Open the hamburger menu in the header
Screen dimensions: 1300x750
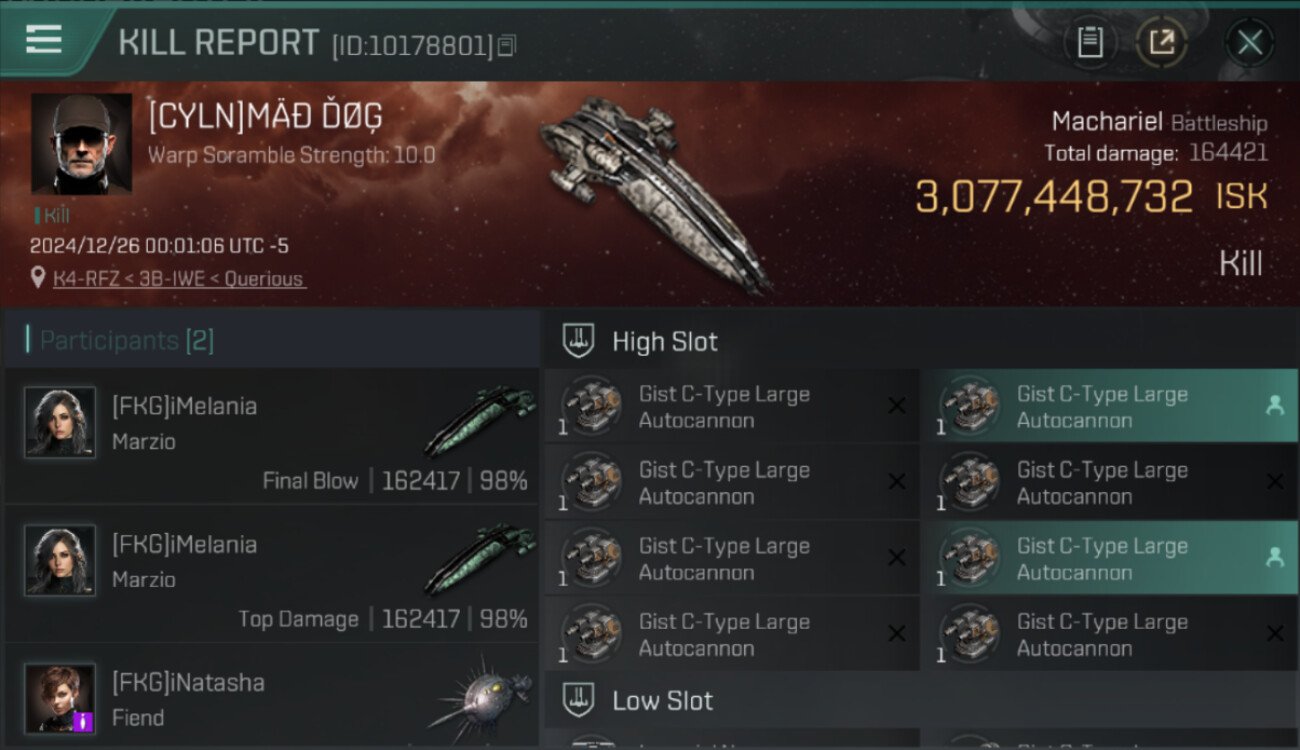(x=44, y=40)
